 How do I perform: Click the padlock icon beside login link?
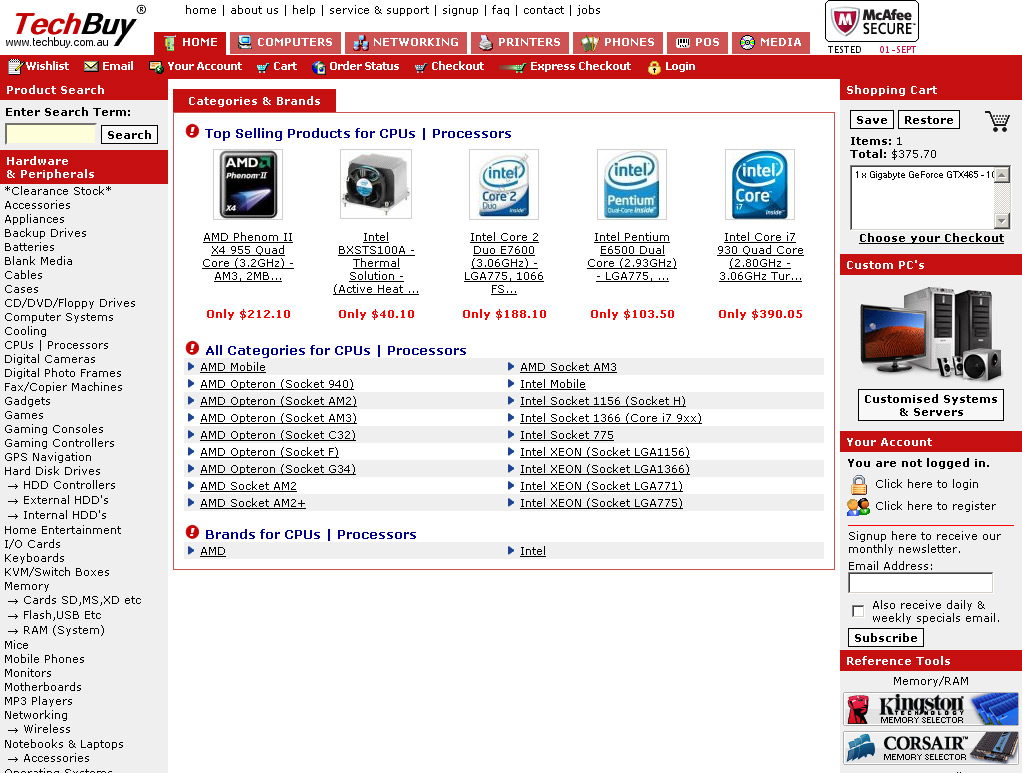click(858, 485)
